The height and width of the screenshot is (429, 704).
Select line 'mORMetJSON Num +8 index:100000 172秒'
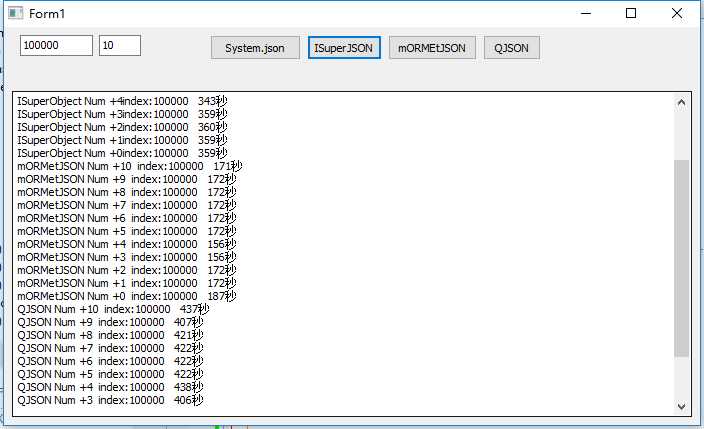tap(127, 192)
